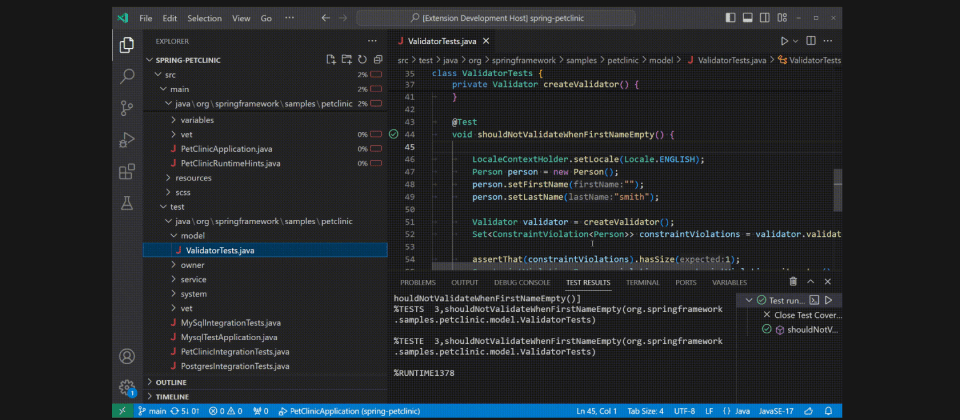Rerun the test run with play icon
Screen dimensions: 960x420
tap(828, 300)
